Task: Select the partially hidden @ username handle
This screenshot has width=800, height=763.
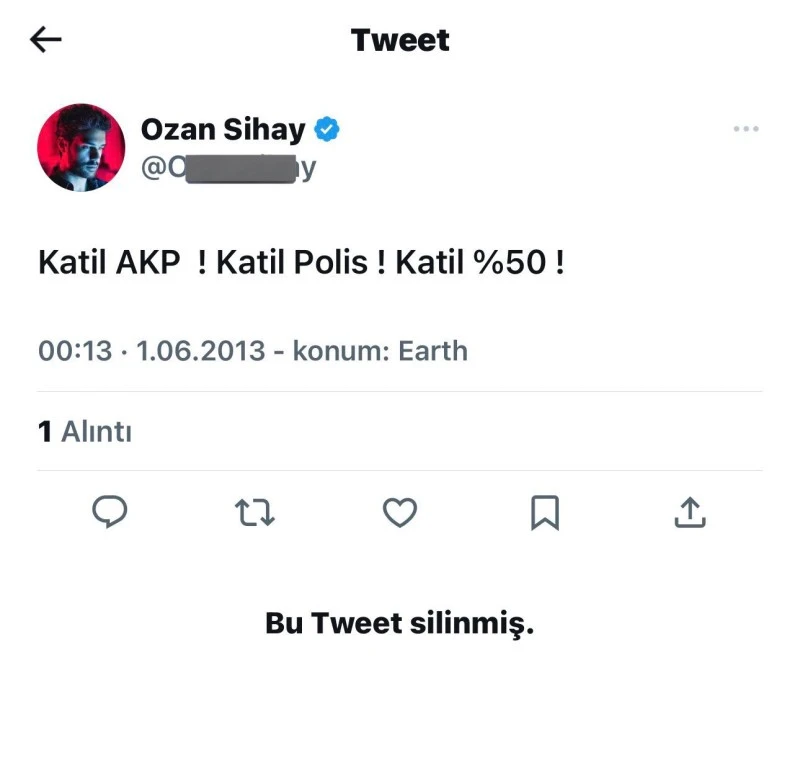Action: 228,167
